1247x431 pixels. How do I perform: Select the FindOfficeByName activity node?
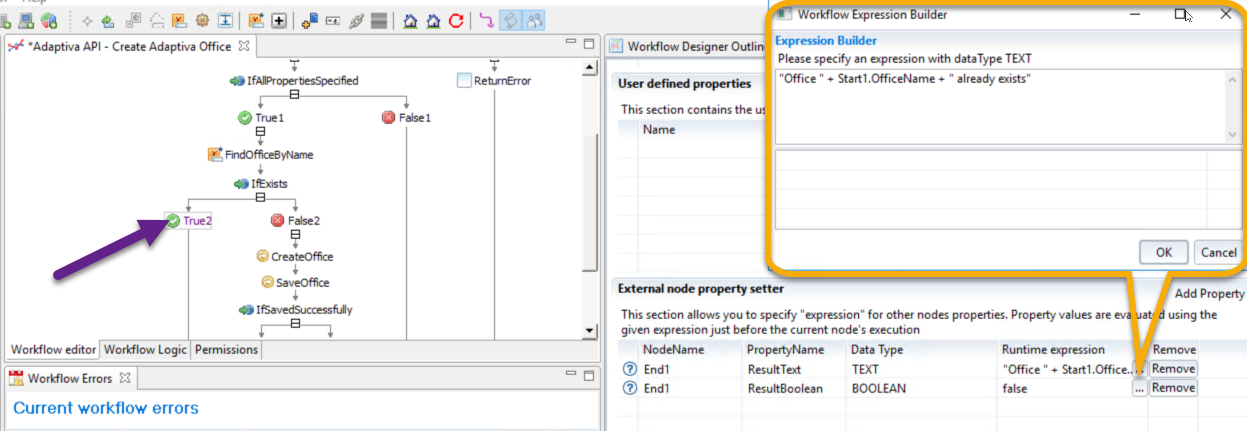(x=260, y=155)
